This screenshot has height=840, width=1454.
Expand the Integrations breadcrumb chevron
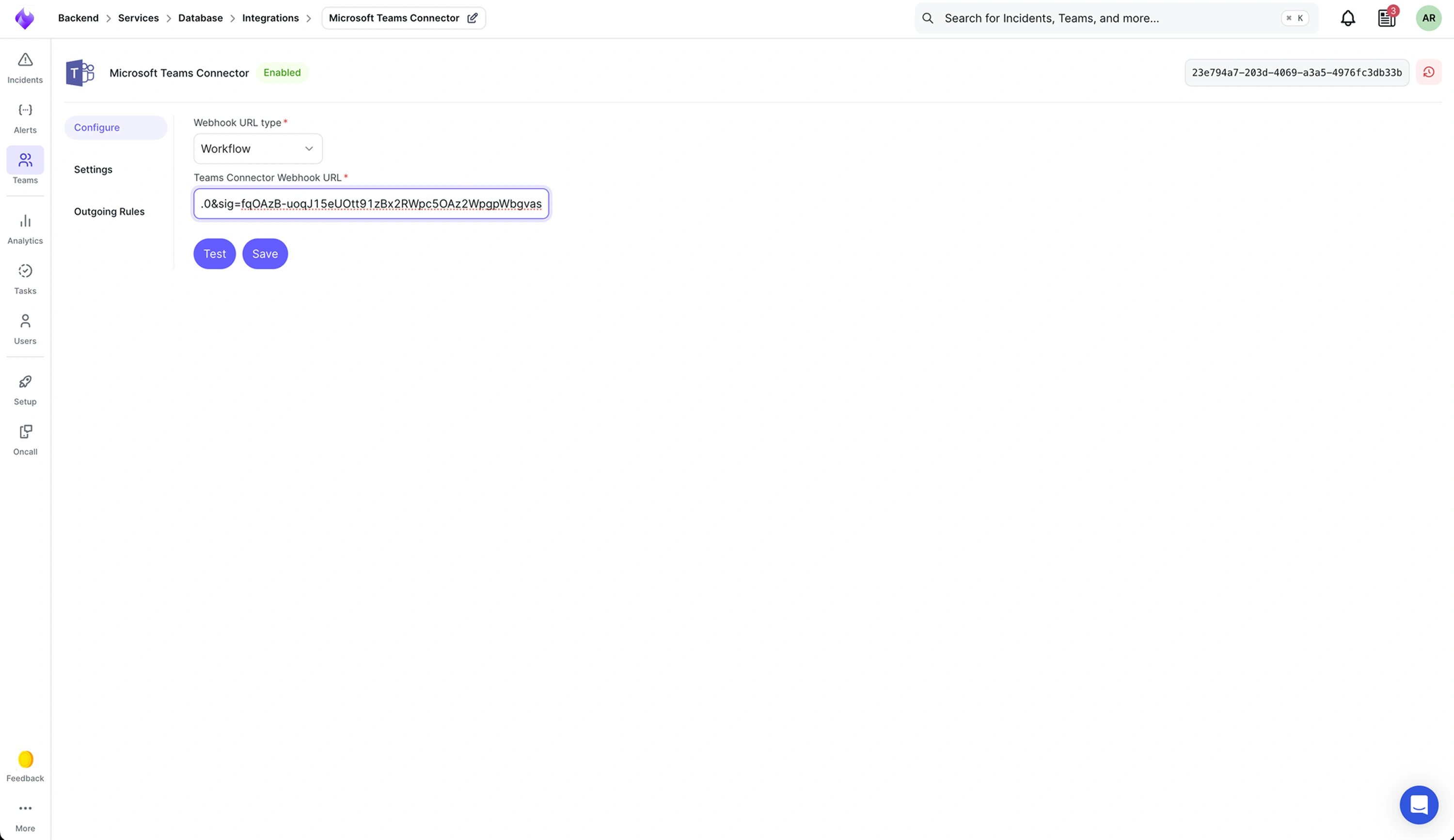point(309,18)
